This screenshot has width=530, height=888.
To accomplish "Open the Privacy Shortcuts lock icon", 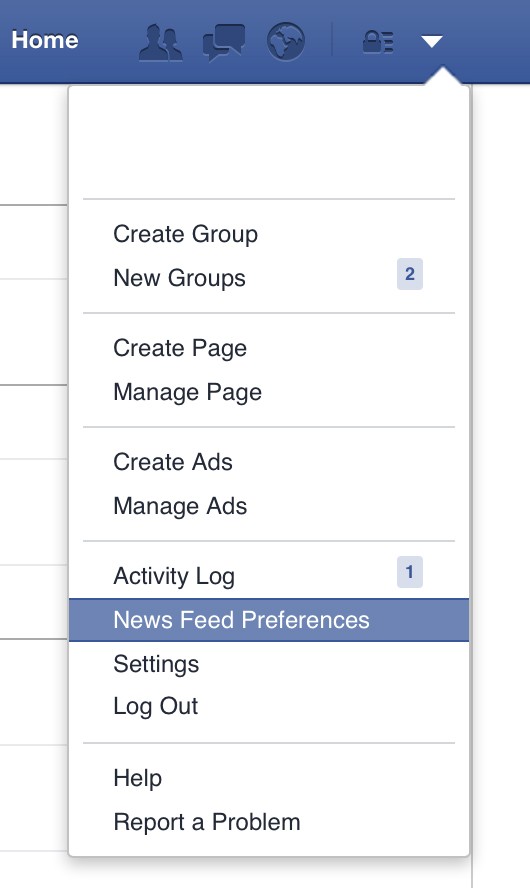I will coord(378,42).
